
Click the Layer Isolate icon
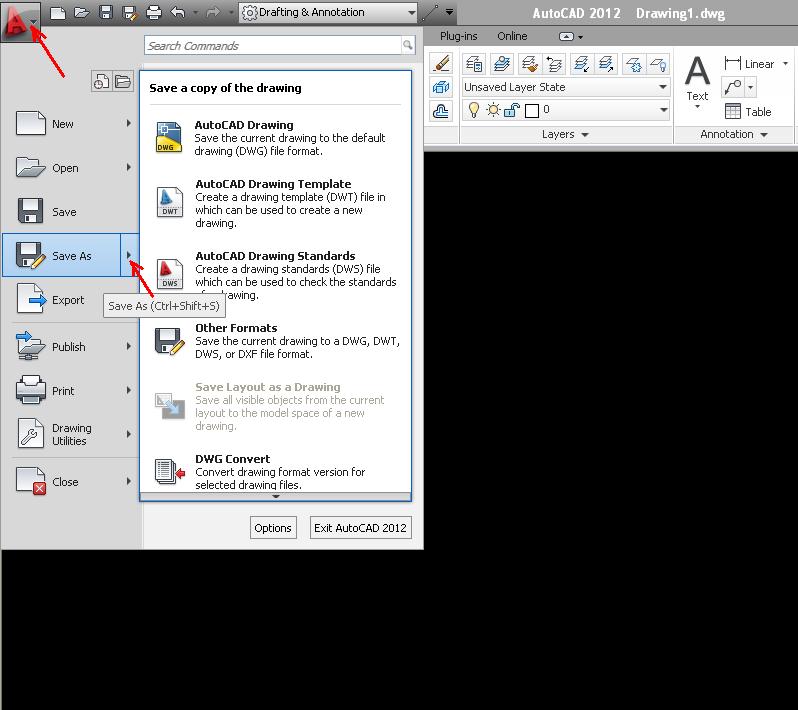coord(581,64)
